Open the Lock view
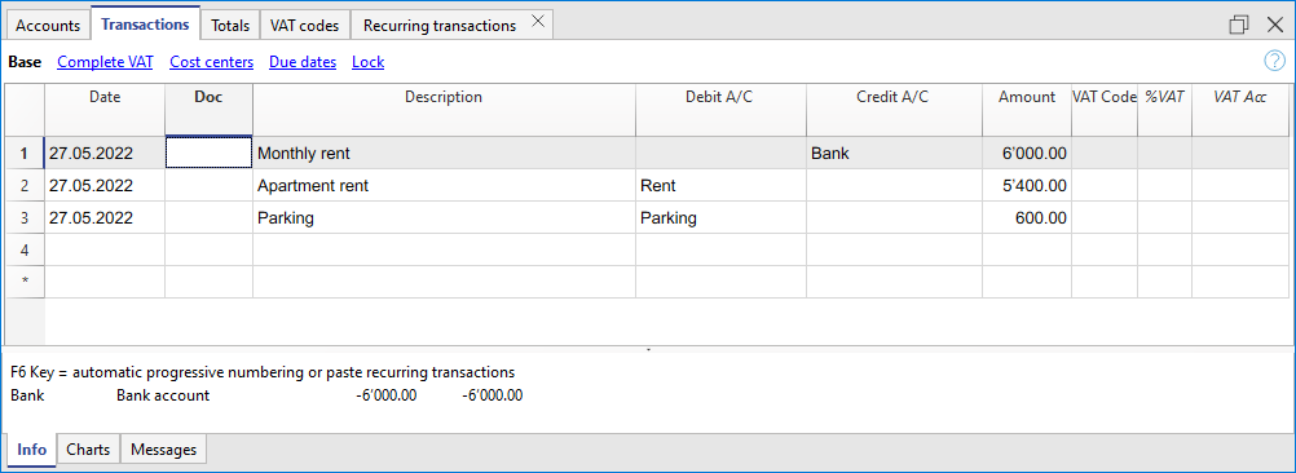This screenshot has height=473, width=1296. point(367,62)
